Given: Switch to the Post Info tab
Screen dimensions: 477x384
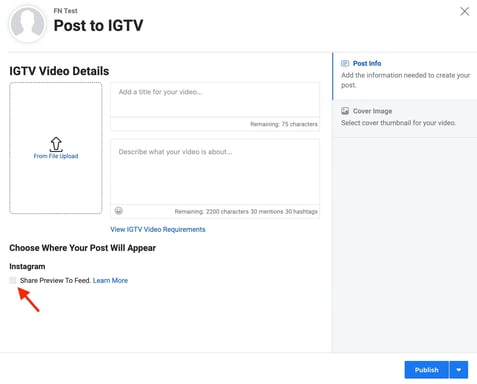Looking at the screenshot, I should (405, 76).
